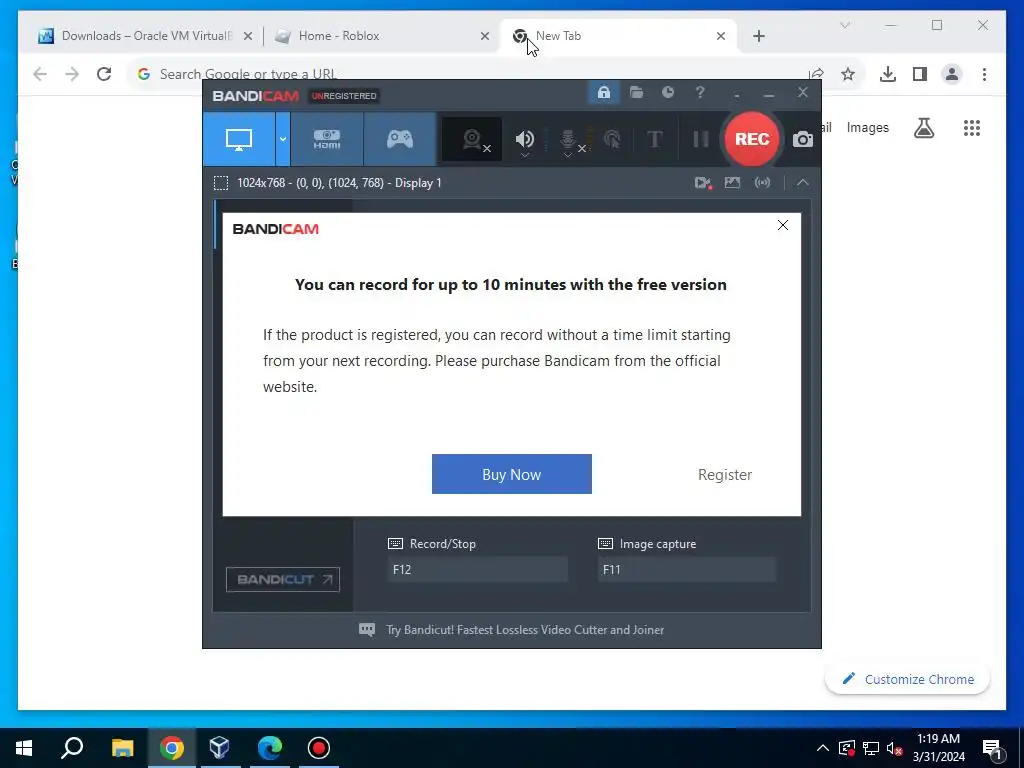Click the Bandicam lock icon
Viewport: 1024px width, 768px height.
coord(603,93)
